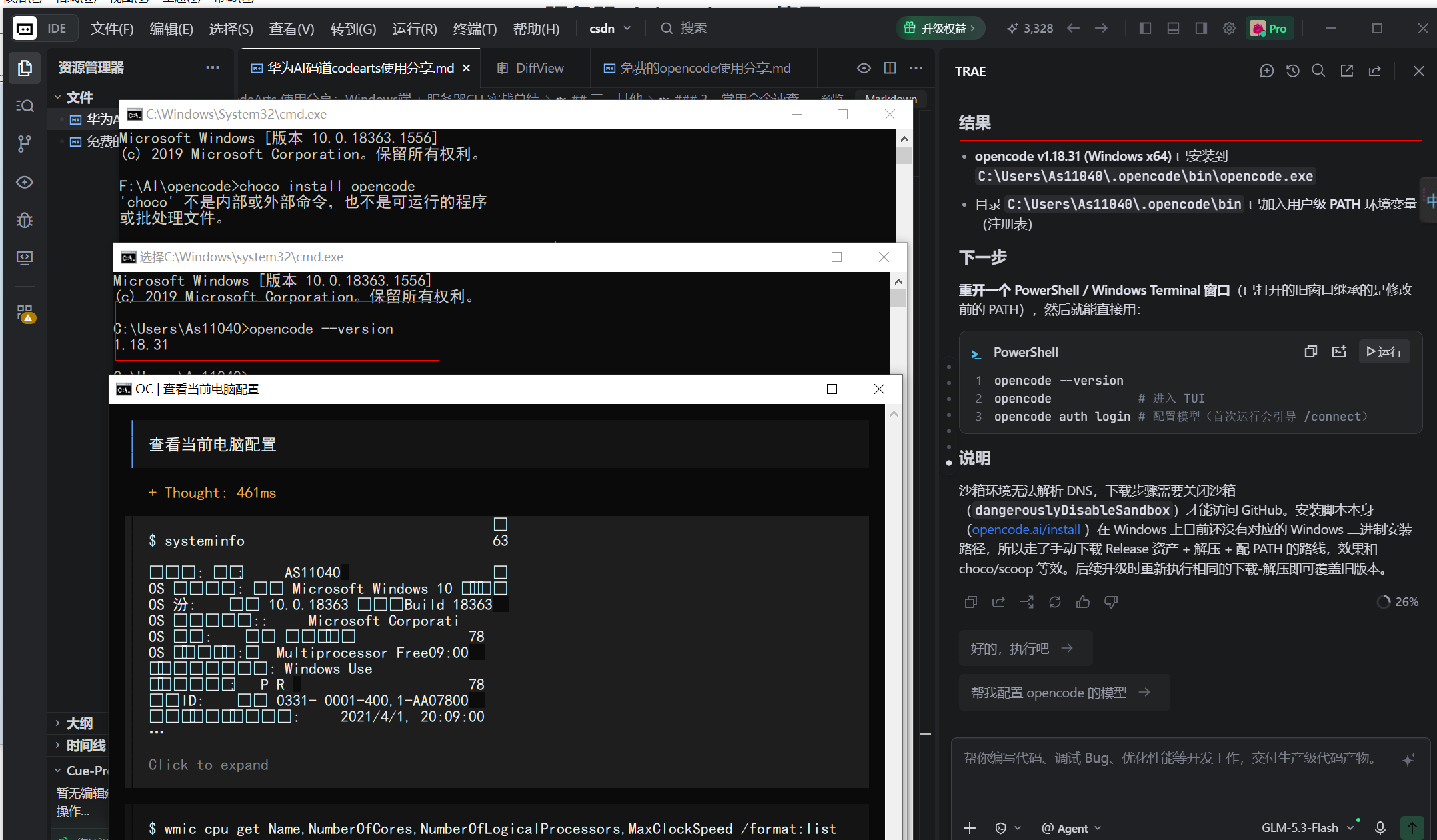Click the TRAE IDE logo icon
The image size is (1437, 840).
(25, 29)
